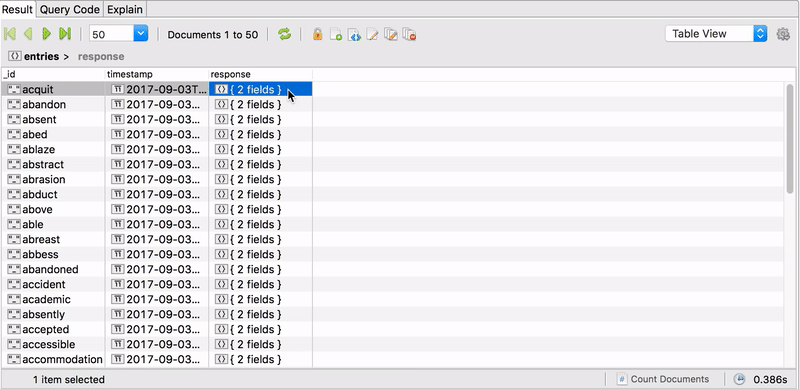Select the abandoned _id cell

[53, 269]
